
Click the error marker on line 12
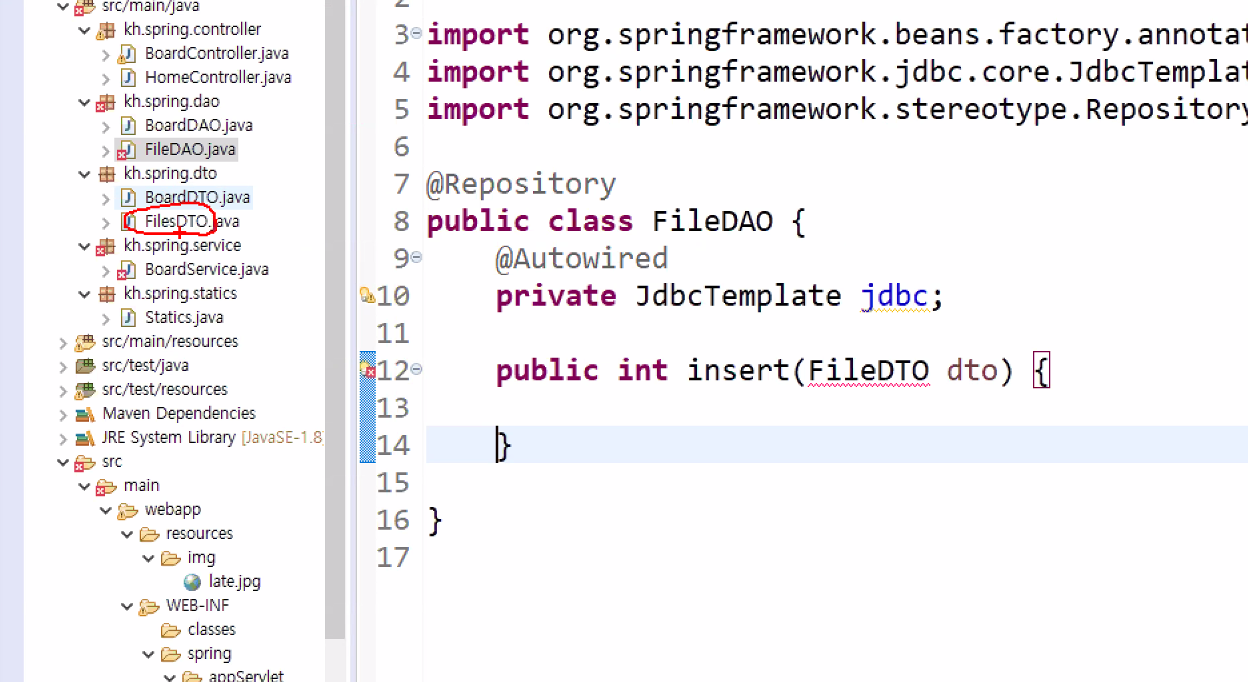(368, 371)
